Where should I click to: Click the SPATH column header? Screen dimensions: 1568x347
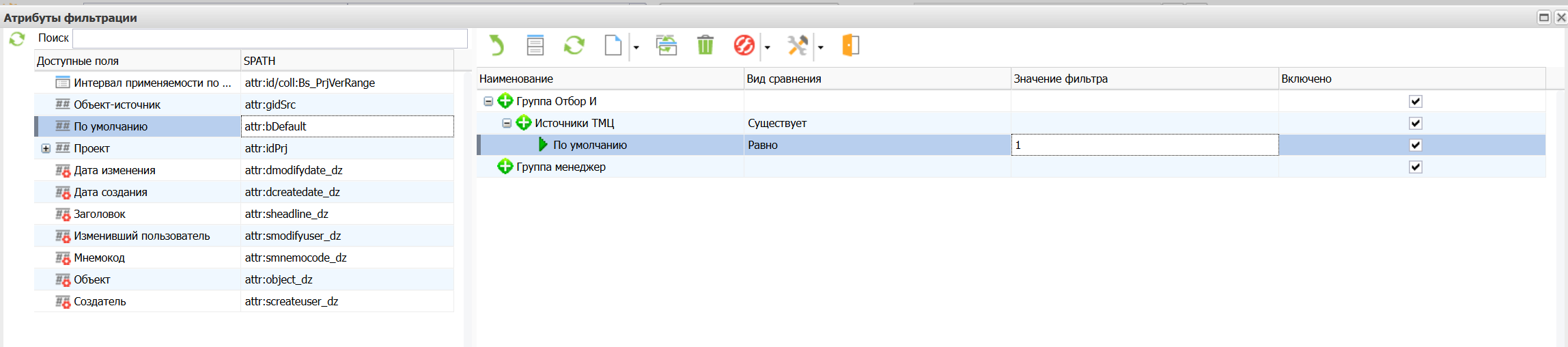pyautogui.click(x=346, y=61)
